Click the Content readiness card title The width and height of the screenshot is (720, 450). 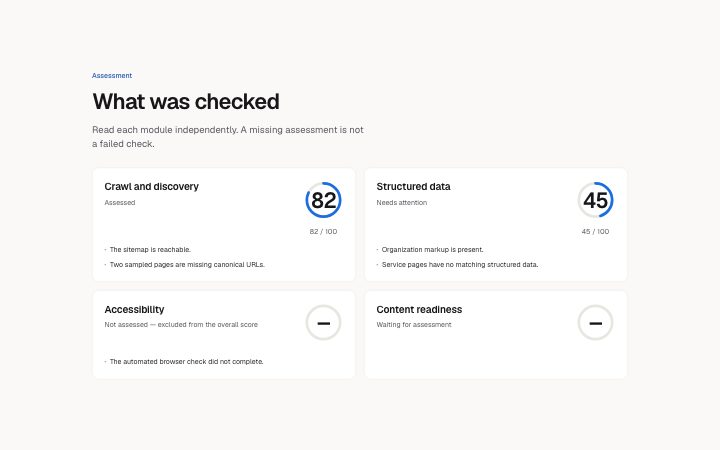tap(419, 309)
